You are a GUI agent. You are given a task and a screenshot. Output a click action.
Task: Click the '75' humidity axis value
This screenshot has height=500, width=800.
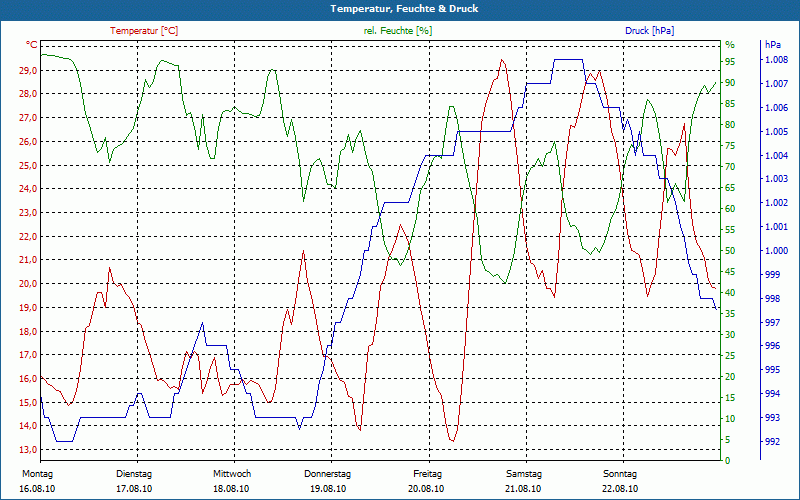pyautogui.click(x=730, y=146)
